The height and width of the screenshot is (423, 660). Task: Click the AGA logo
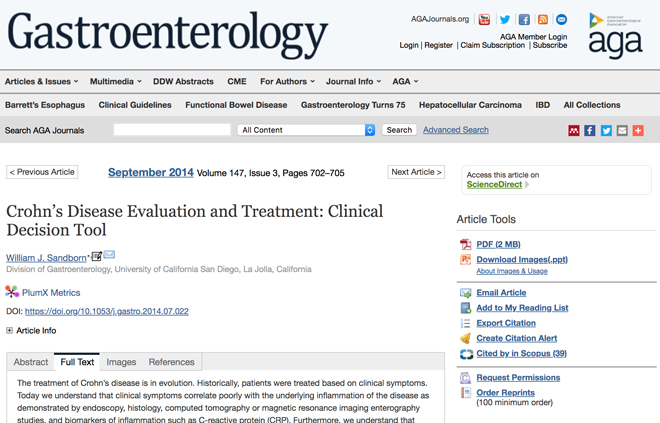click(615, 35)
